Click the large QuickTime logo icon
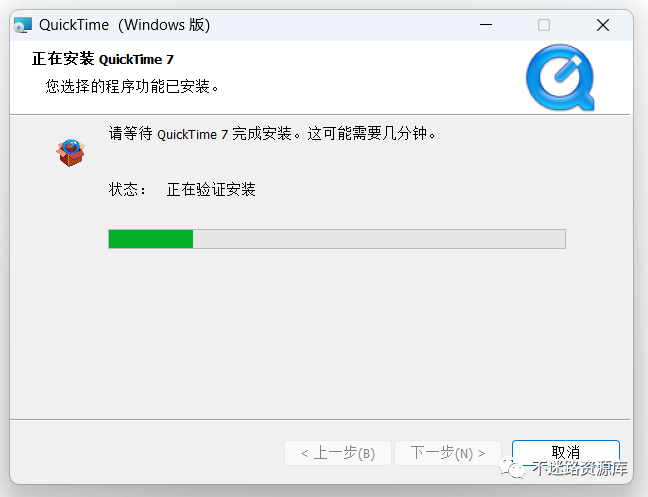 [560, 77]
